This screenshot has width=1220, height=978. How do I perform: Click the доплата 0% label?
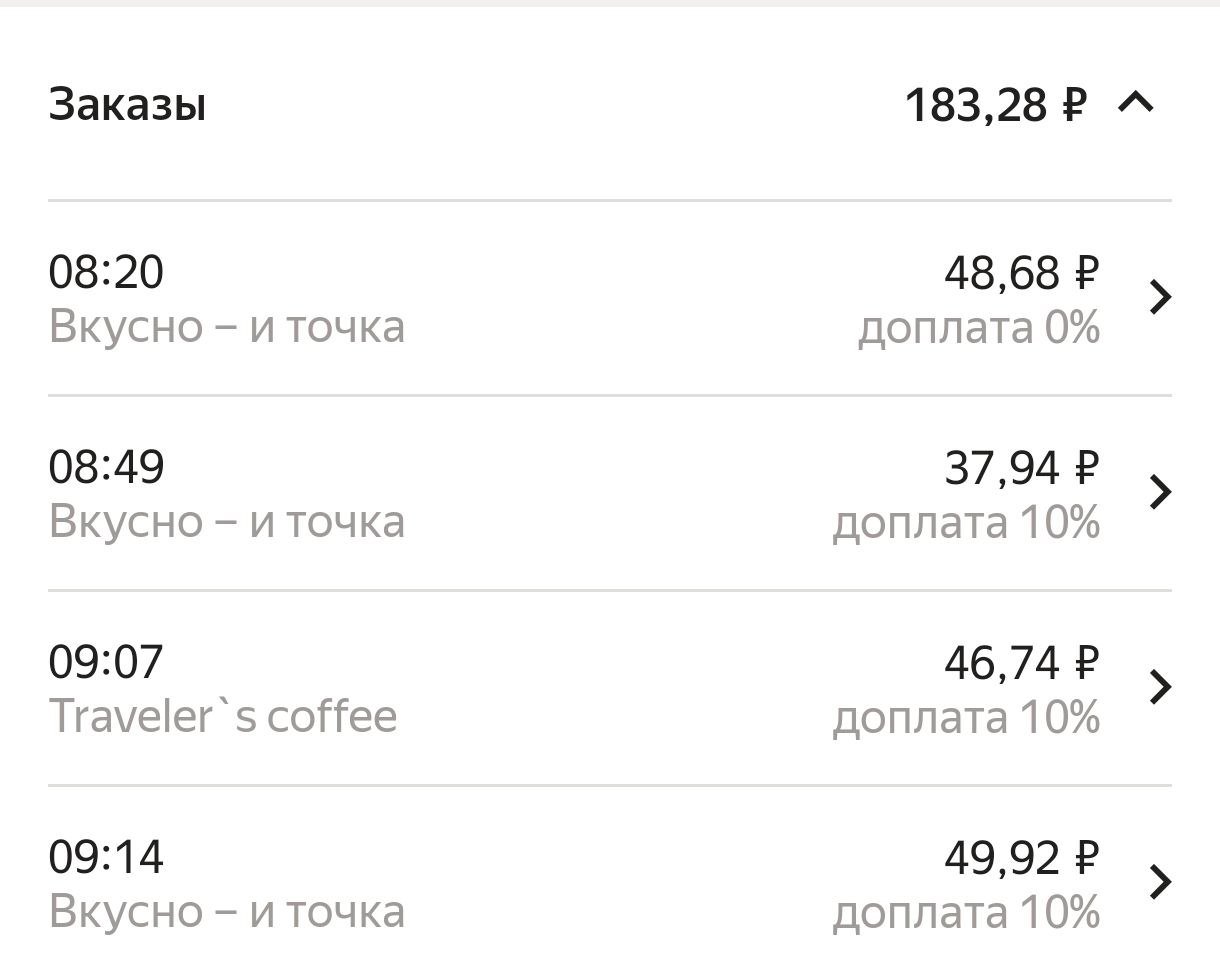[979, 328]
